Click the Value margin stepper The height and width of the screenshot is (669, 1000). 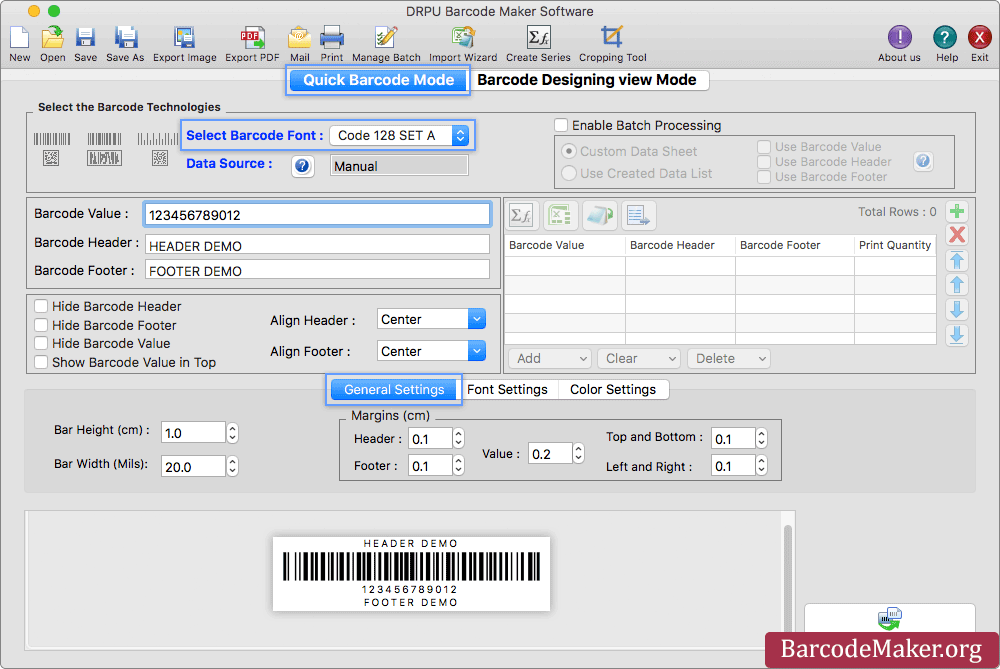coord(578,453)
